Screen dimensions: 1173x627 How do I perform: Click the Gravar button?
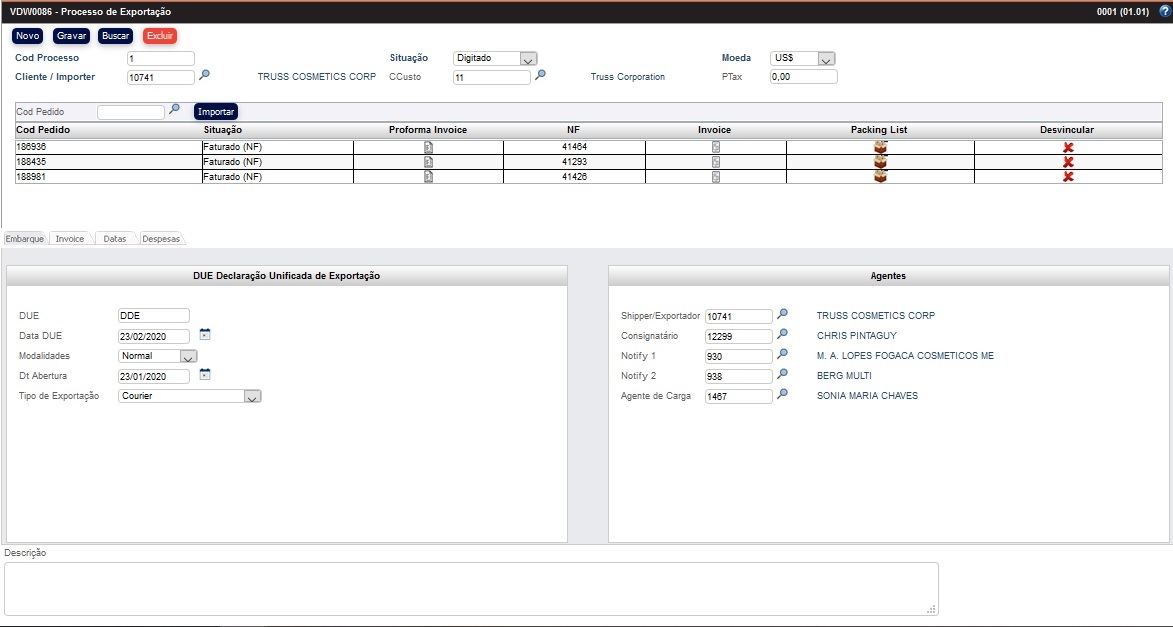(72, 36)
